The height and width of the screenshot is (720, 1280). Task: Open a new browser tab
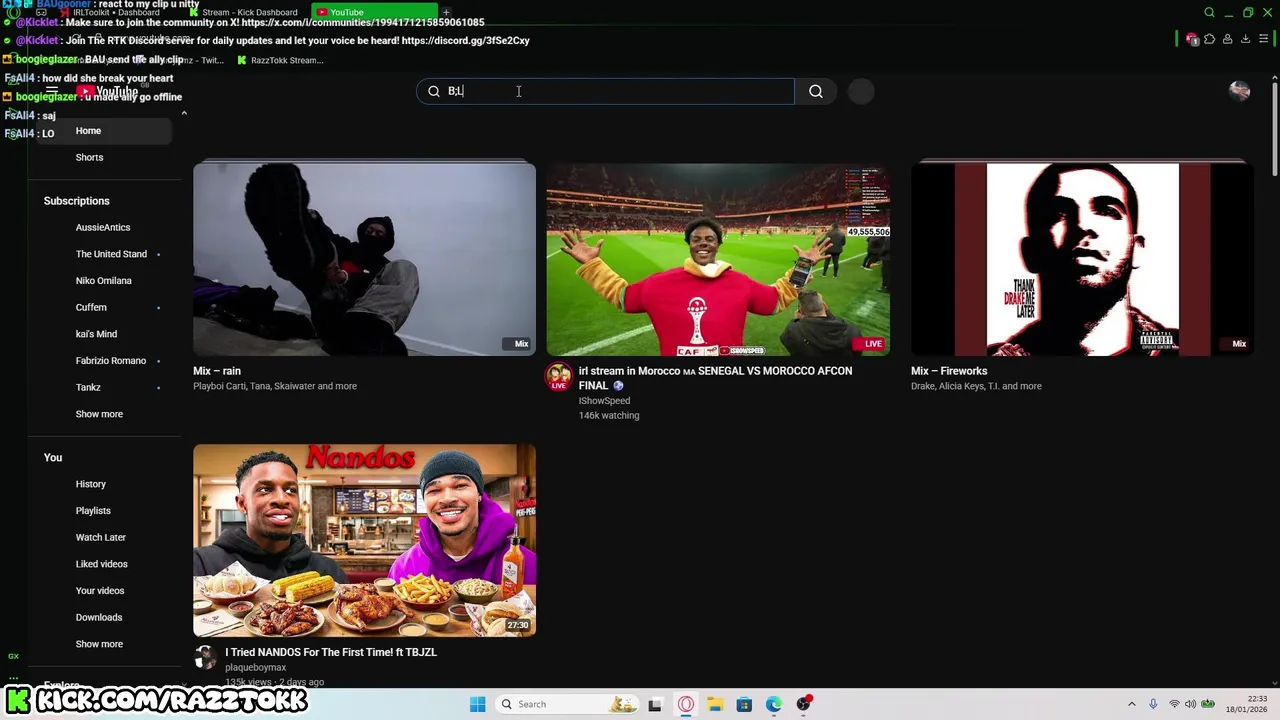pyautogui.click(x=446, y=12)
